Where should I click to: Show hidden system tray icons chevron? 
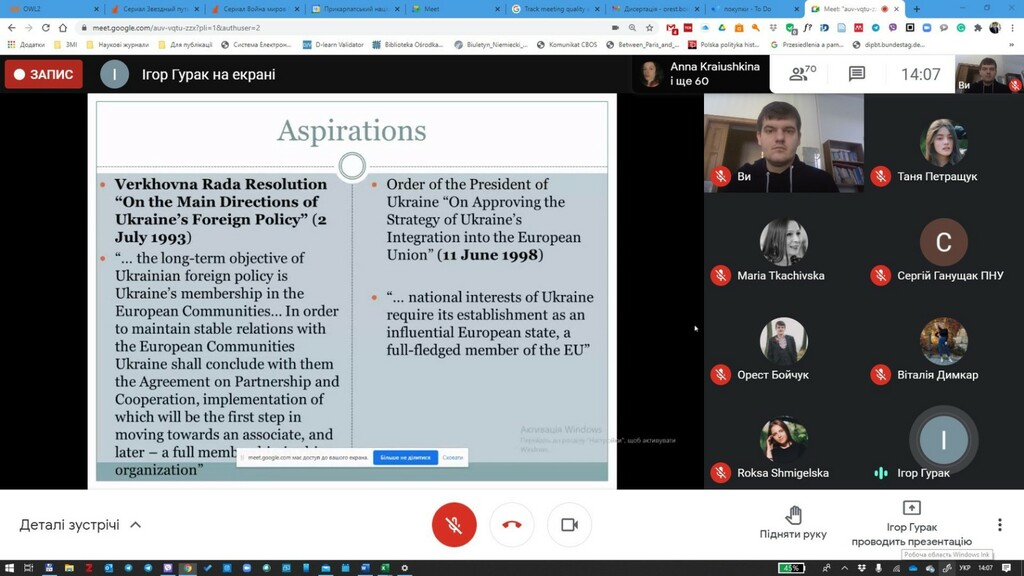coord(844,568)
